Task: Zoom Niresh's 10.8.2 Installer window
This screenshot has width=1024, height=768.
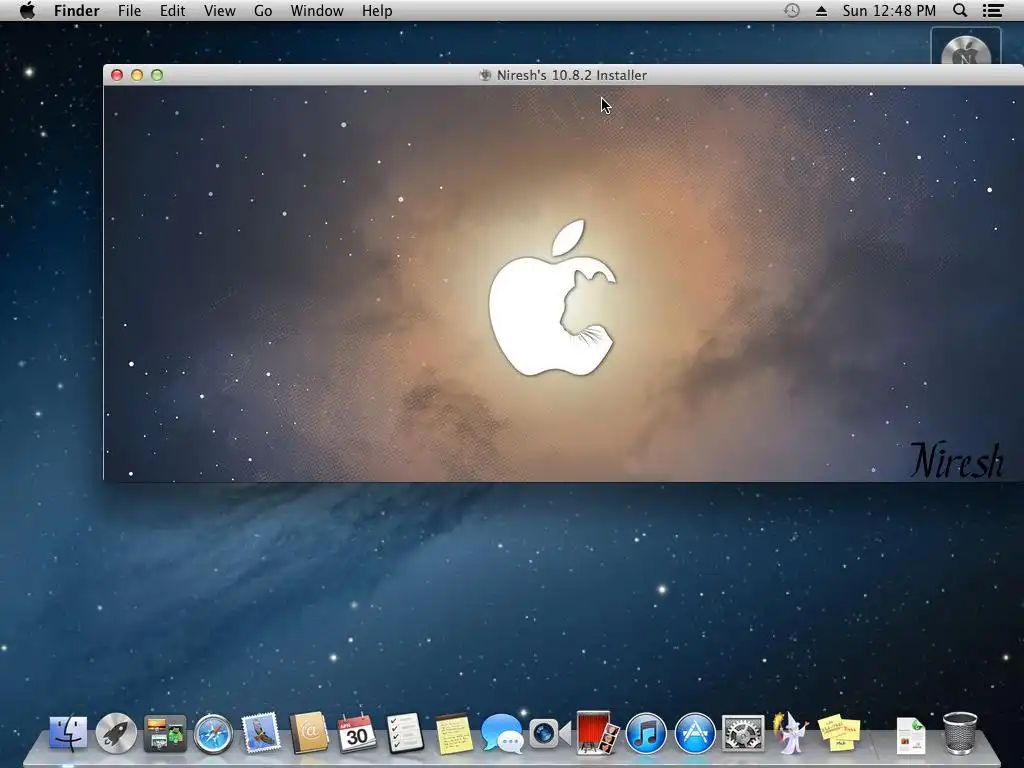Action: tap(157, 75)
